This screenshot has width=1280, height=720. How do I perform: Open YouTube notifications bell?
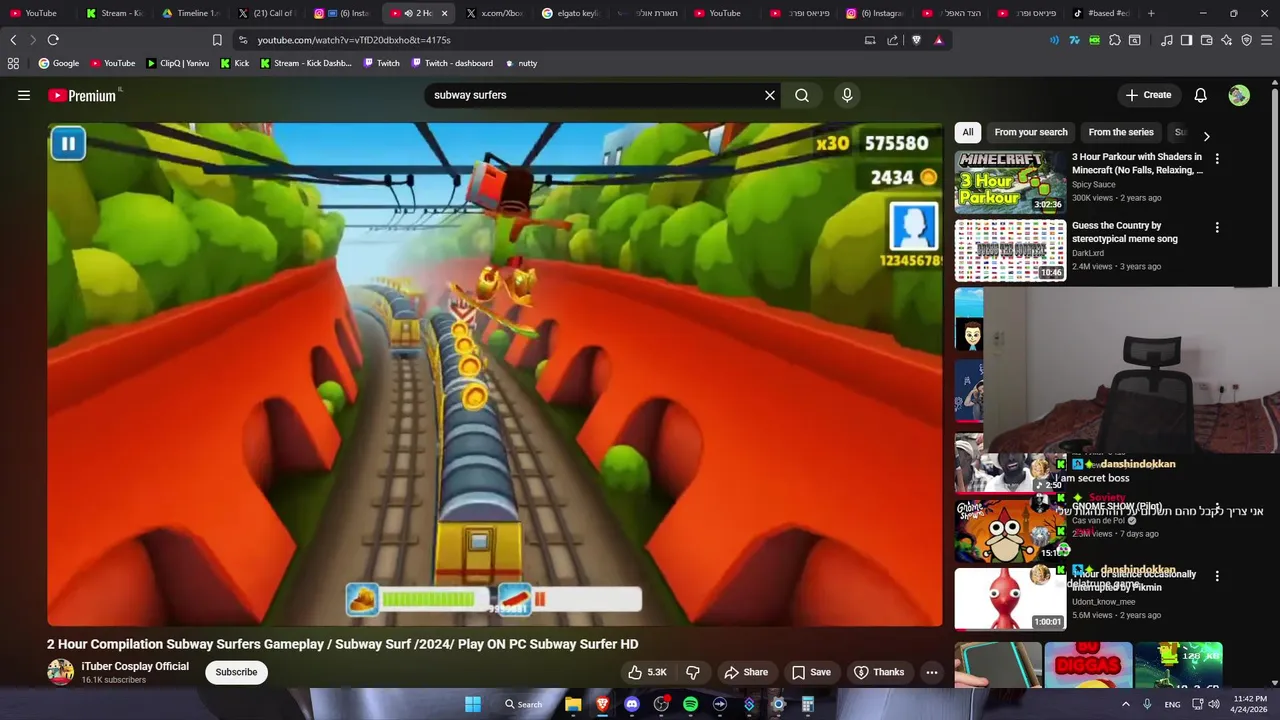(x=1201, y=95)
